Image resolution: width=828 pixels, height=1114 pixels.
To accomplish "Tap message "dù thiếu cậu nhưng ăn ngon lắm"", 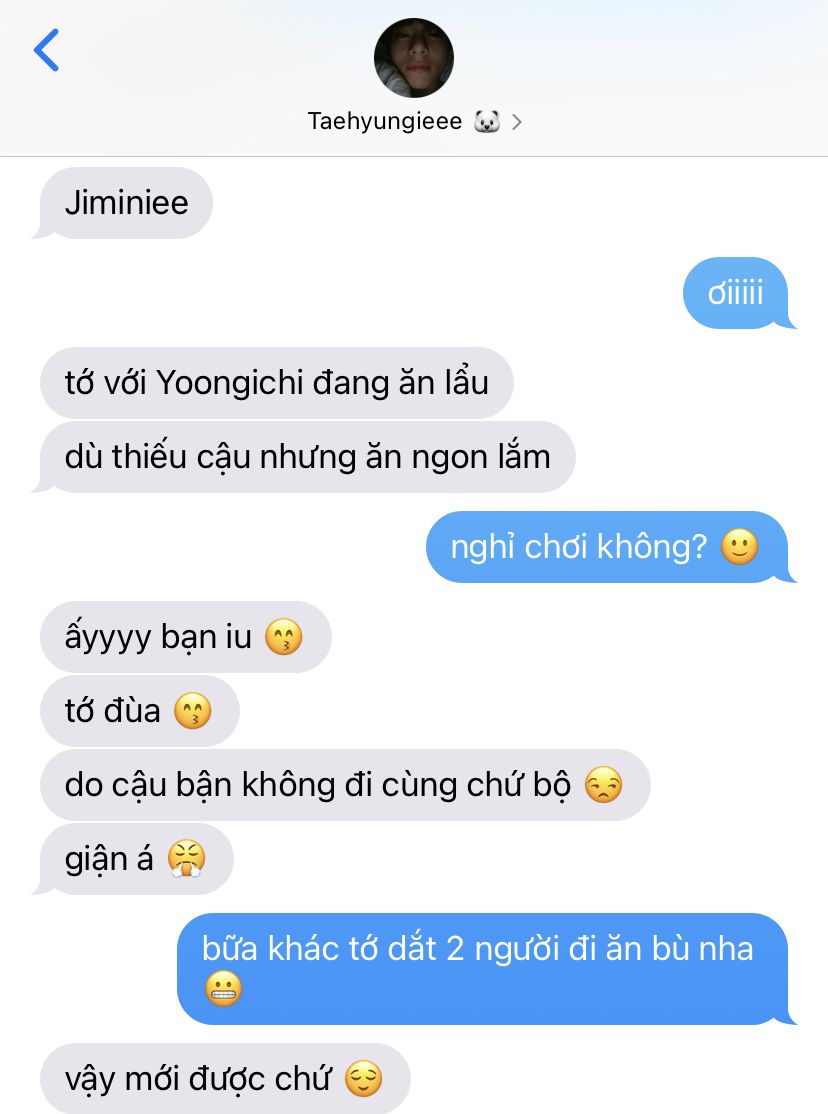I will coord(307,457).
